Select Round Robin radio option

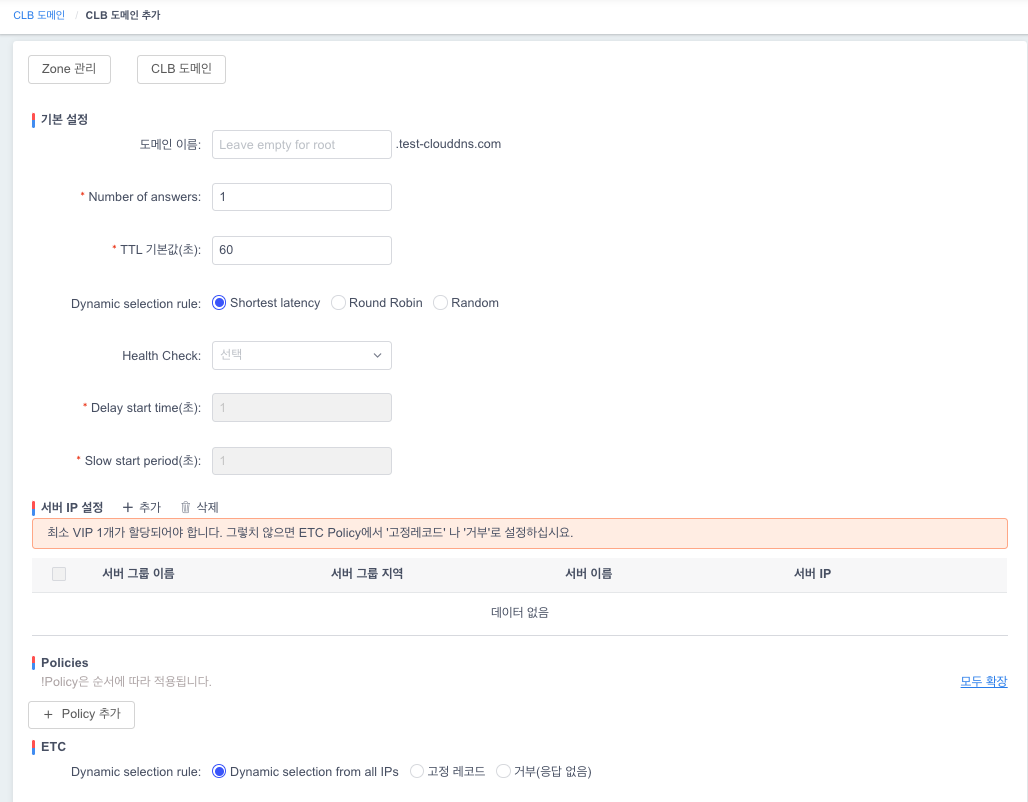(338, 302)
